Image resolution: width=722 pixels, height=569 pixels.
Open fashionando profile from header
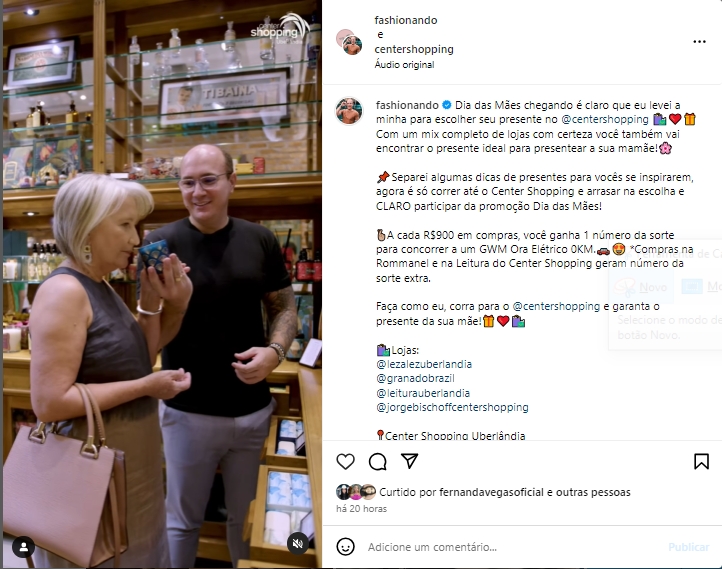(x=406, y=20)
